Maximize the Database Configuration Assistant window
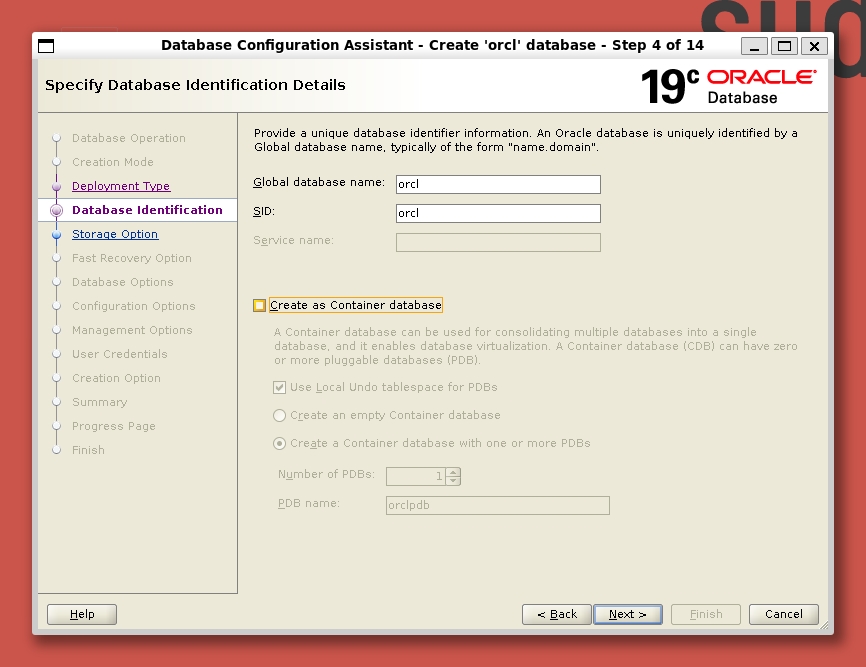 pyautogui.click(x=785, y=46)
